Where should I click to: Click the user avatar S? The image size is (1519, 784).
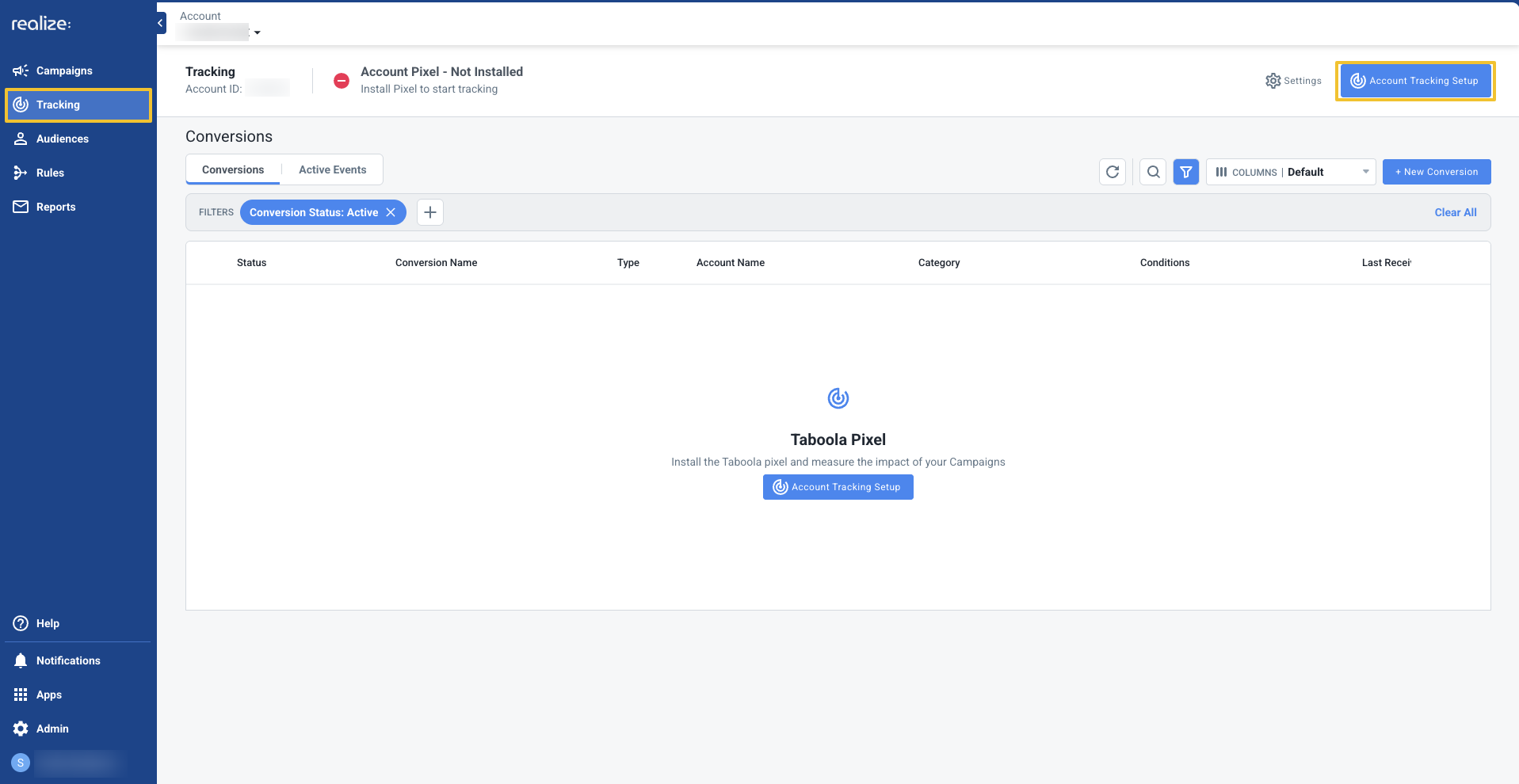pos(21,763)
